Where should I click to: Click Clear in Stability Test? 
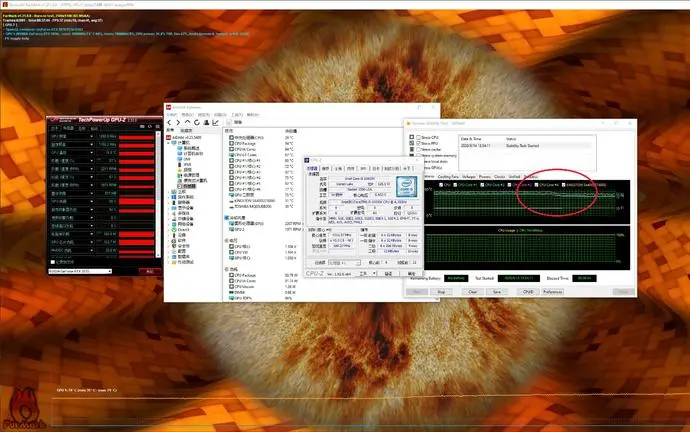[x=473, y=292]
